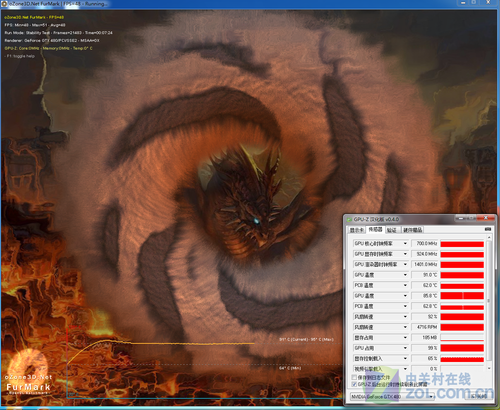This screenshot has height=410, width=500.
Task: Click the graph beside 99 % GPU load
Action: 462,348
